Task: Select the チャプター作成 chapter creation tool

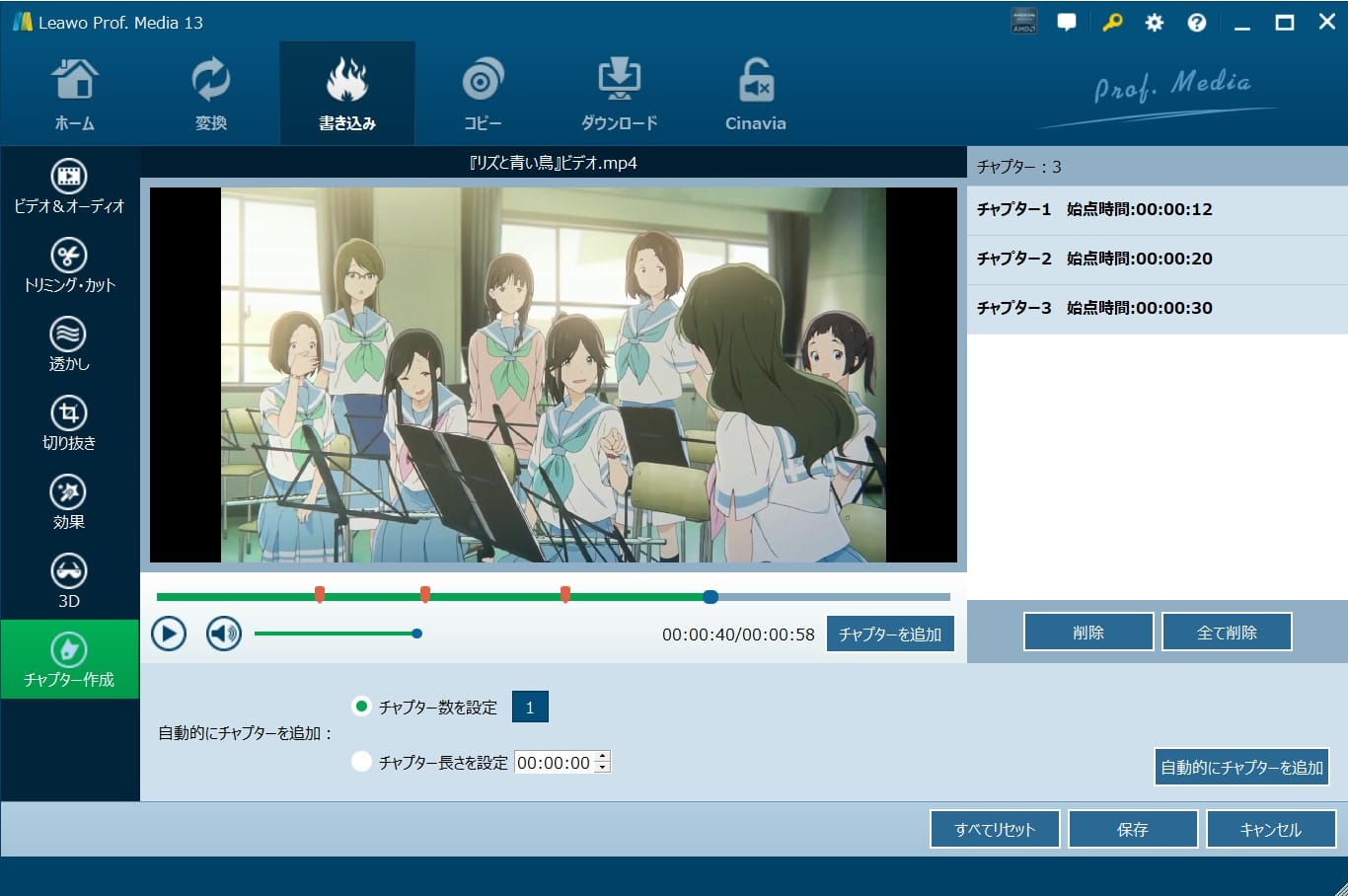Action: coord(69,660)
